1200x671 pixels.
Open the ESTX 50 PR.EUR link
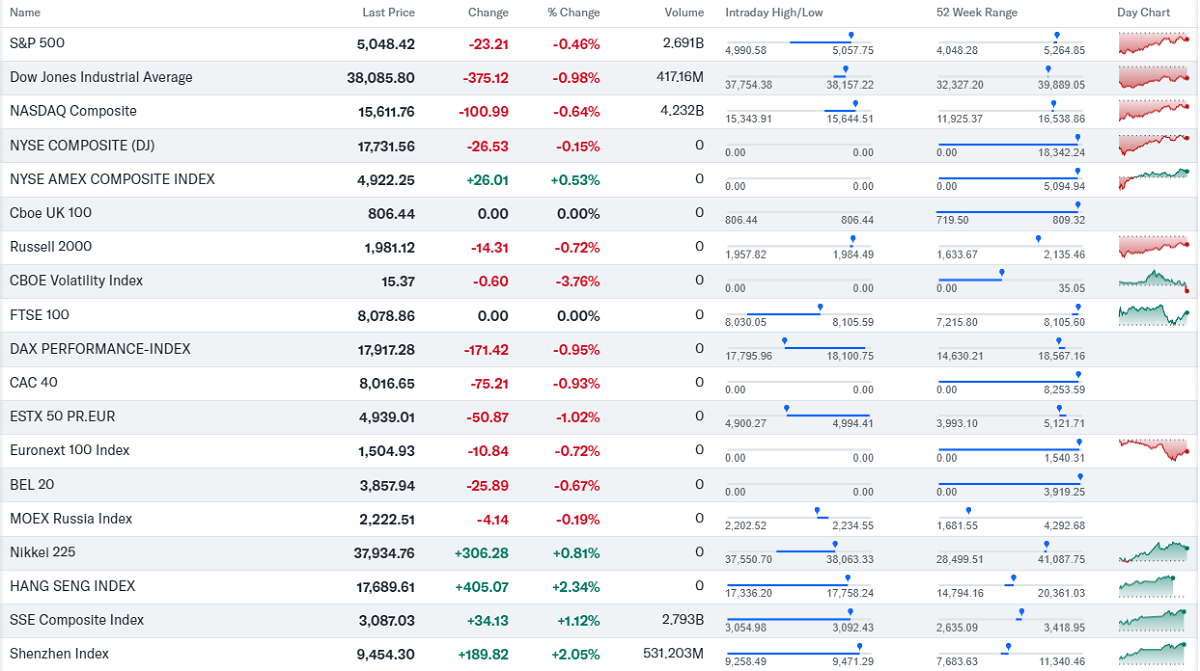pos(63,416)
